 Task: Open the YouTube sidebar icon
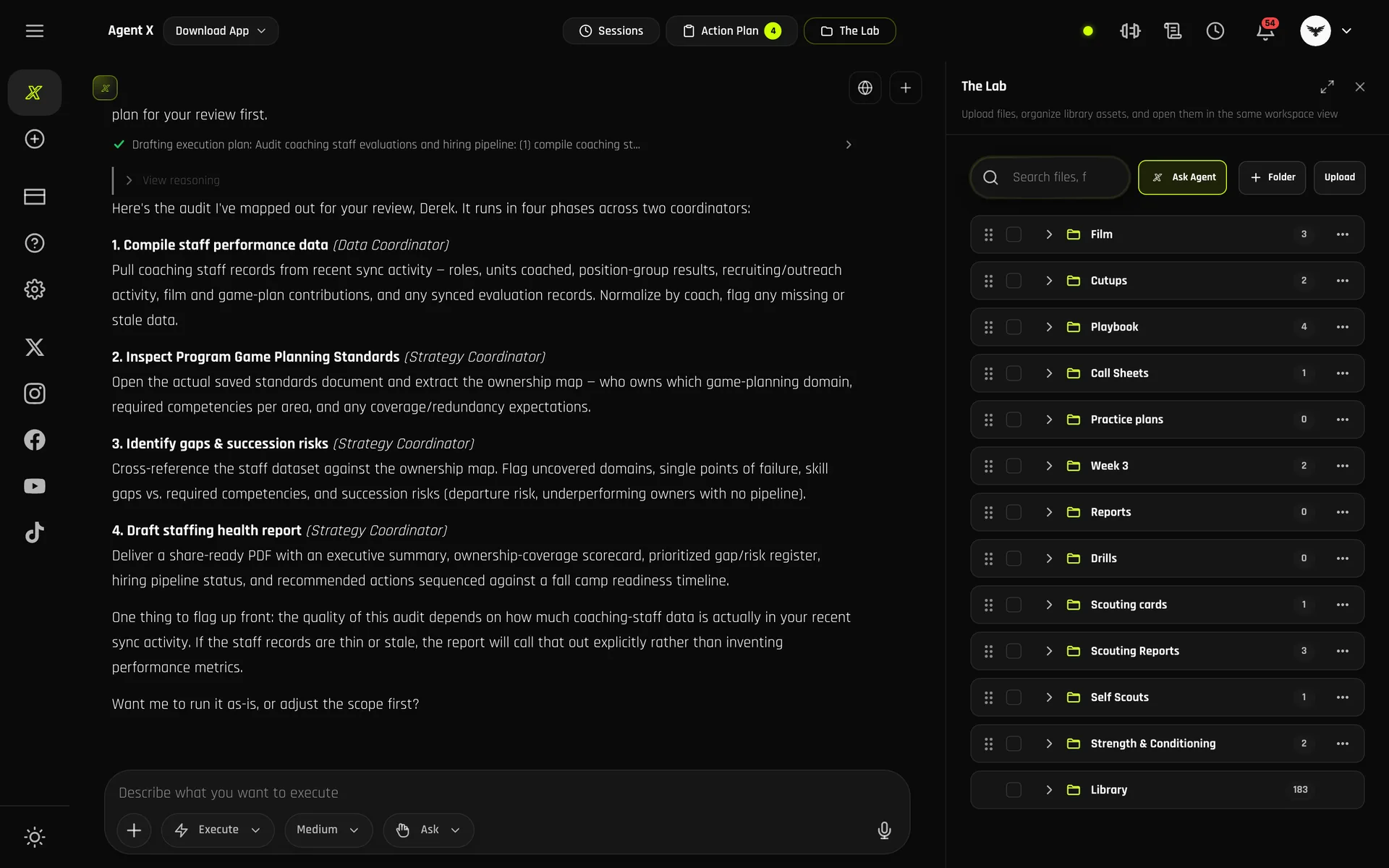click(35, 486)
